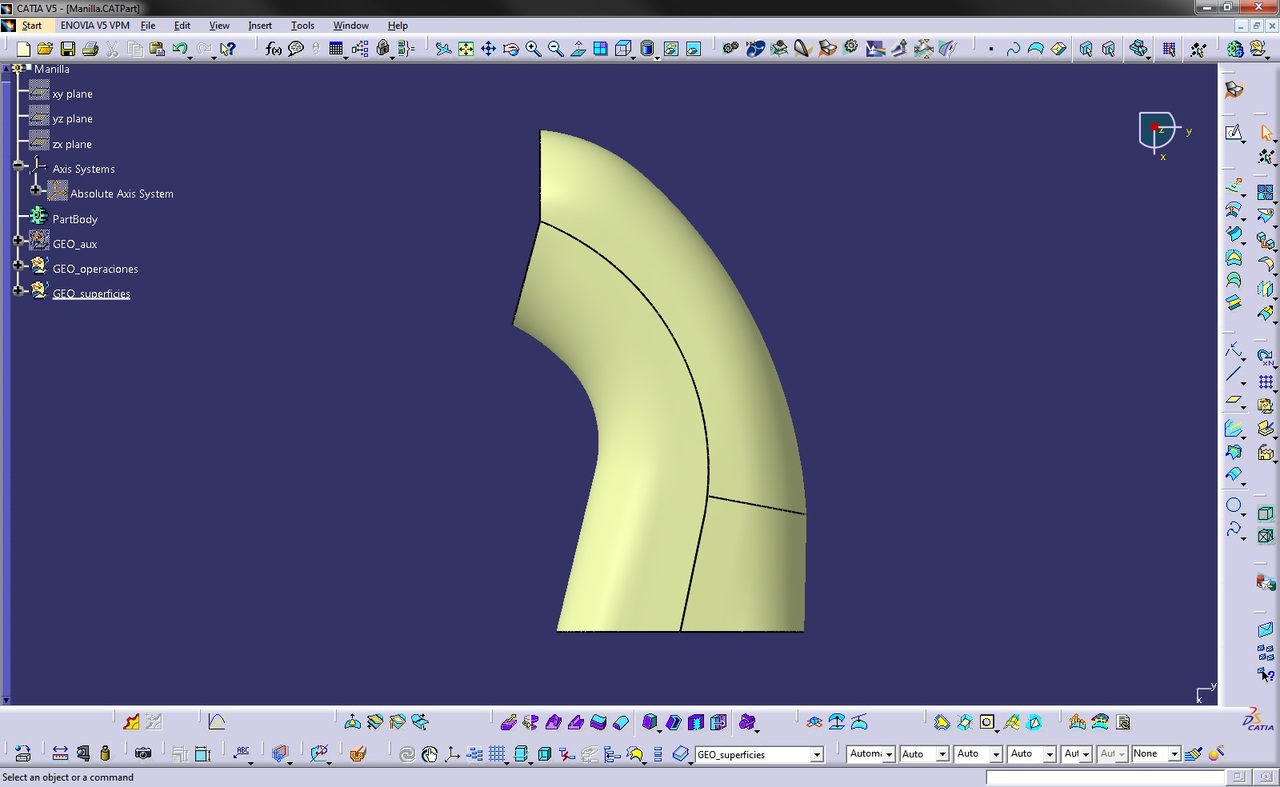Viewport: 1280px width, 787px height.
Task: Select the xy plane in the tree
Action: [x=72, y=94]
